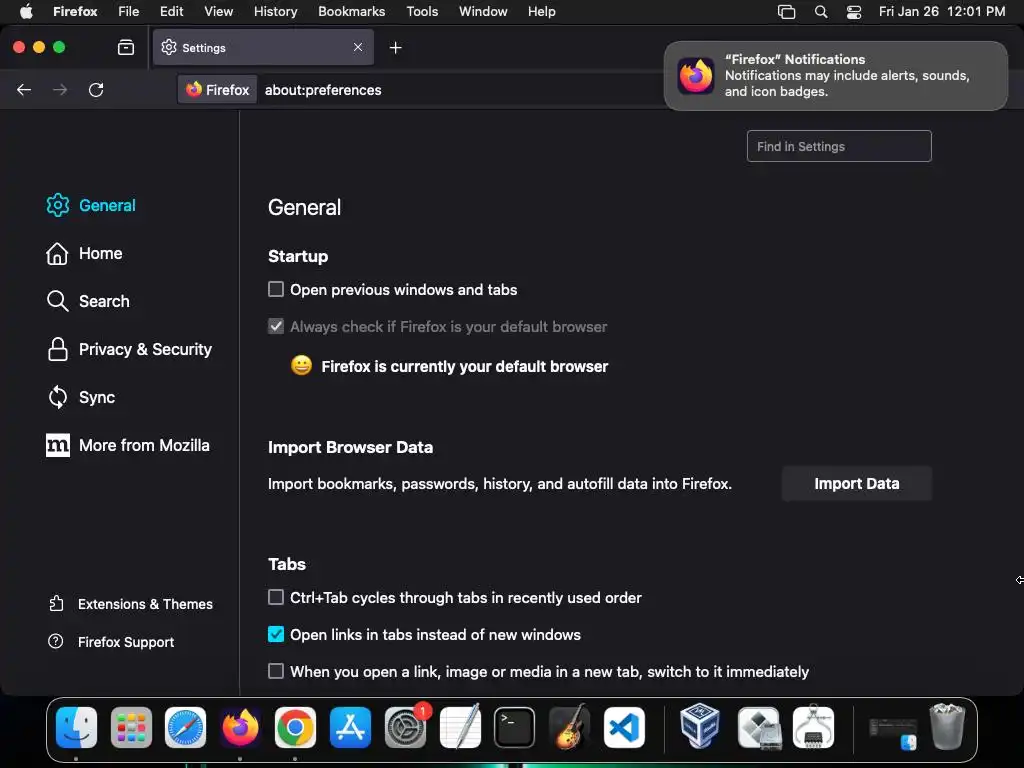The width and height of the screenshot is (1024, 768).
Task: Click the about:preferences address field
Action: point(323,90)
